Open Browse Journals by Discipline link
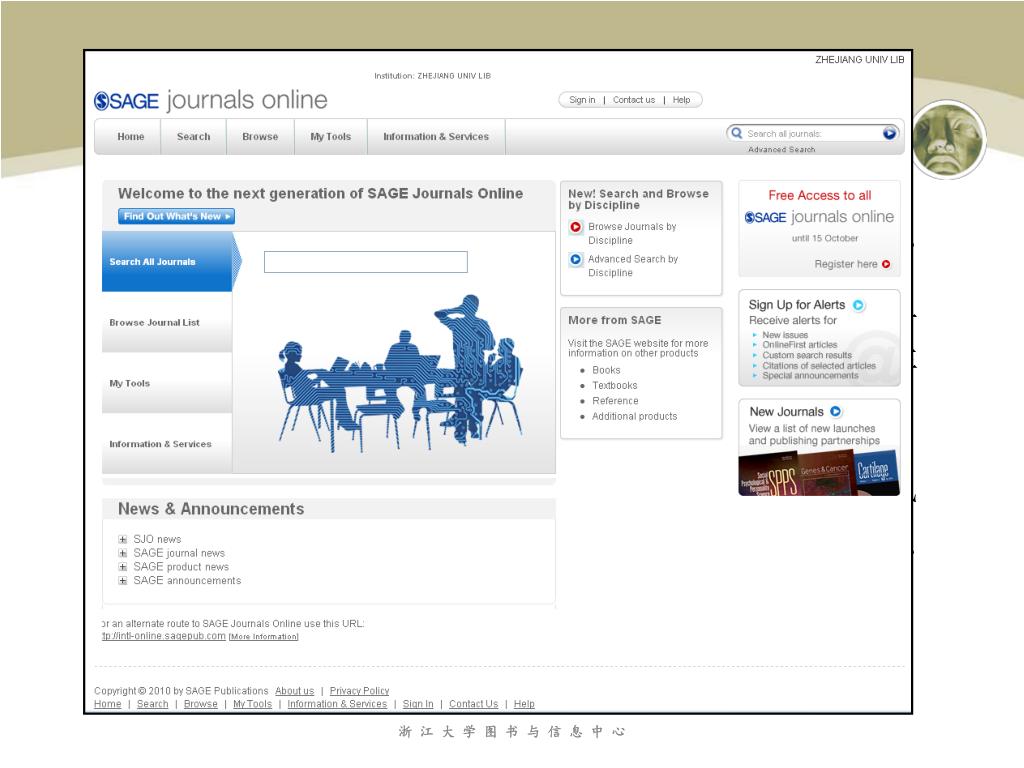The image size is (1024, 768). click(632, 234)
